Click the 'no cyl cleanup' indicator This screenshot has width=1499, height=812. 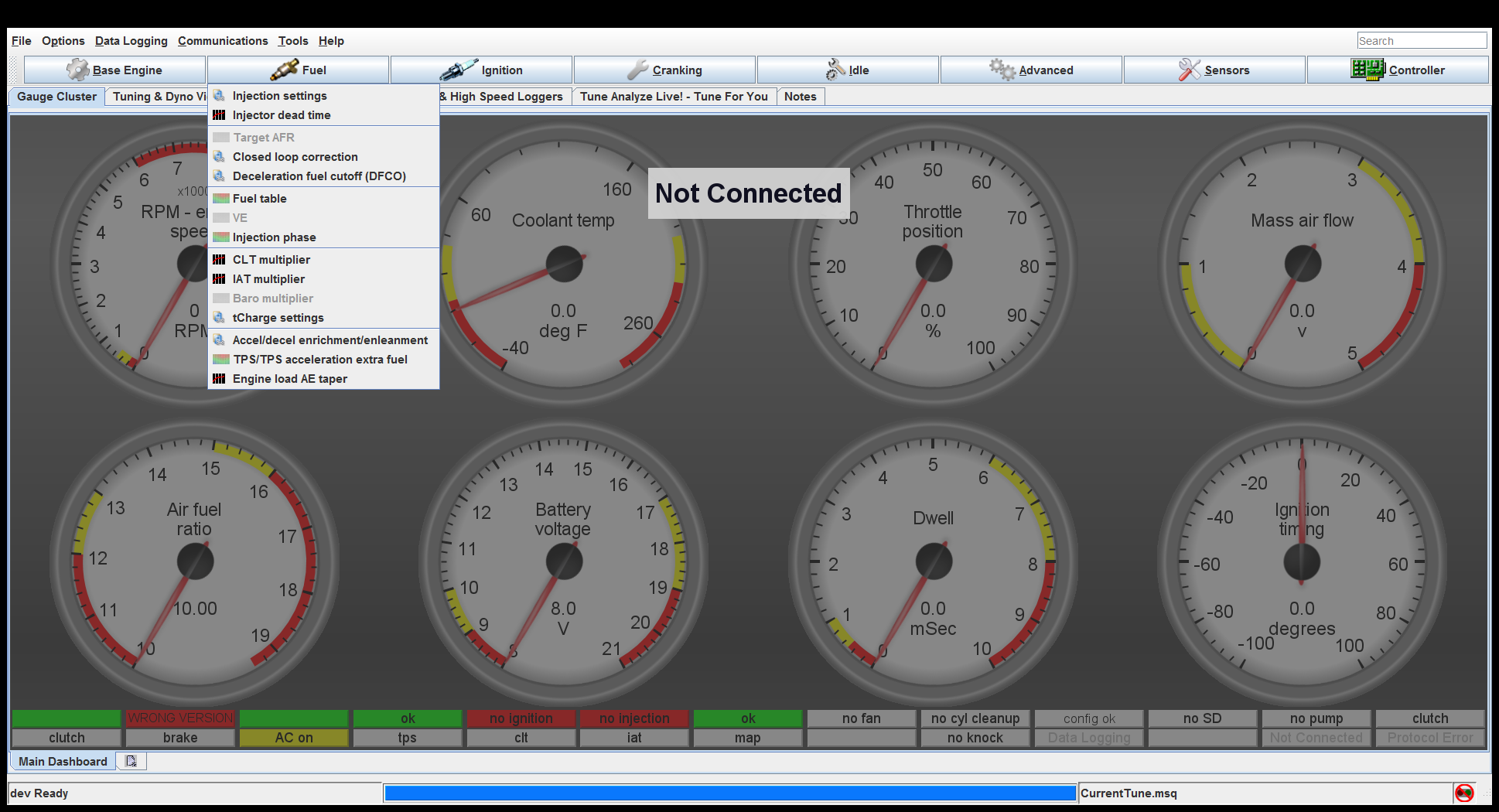coord(975,718)
